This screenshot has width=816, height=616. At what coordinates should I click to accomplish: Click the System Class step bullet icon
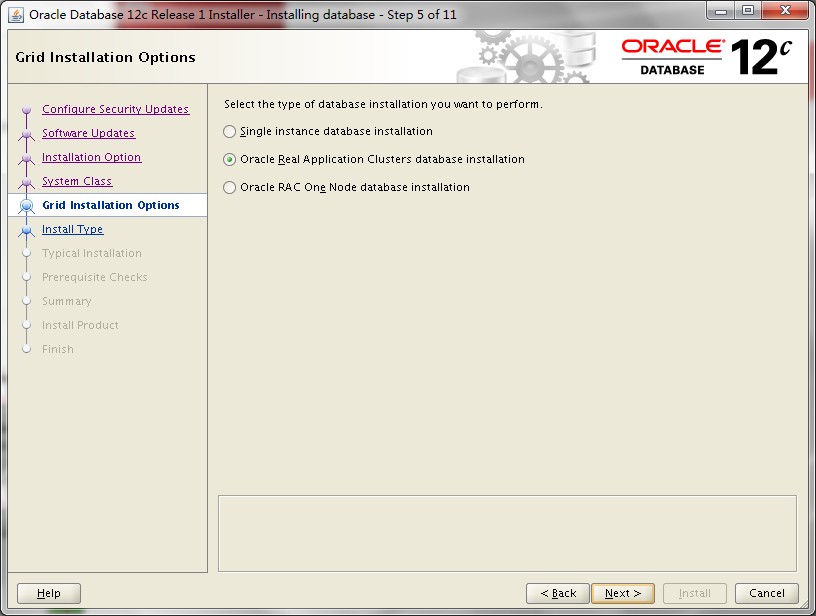click(x=27, y=182)
